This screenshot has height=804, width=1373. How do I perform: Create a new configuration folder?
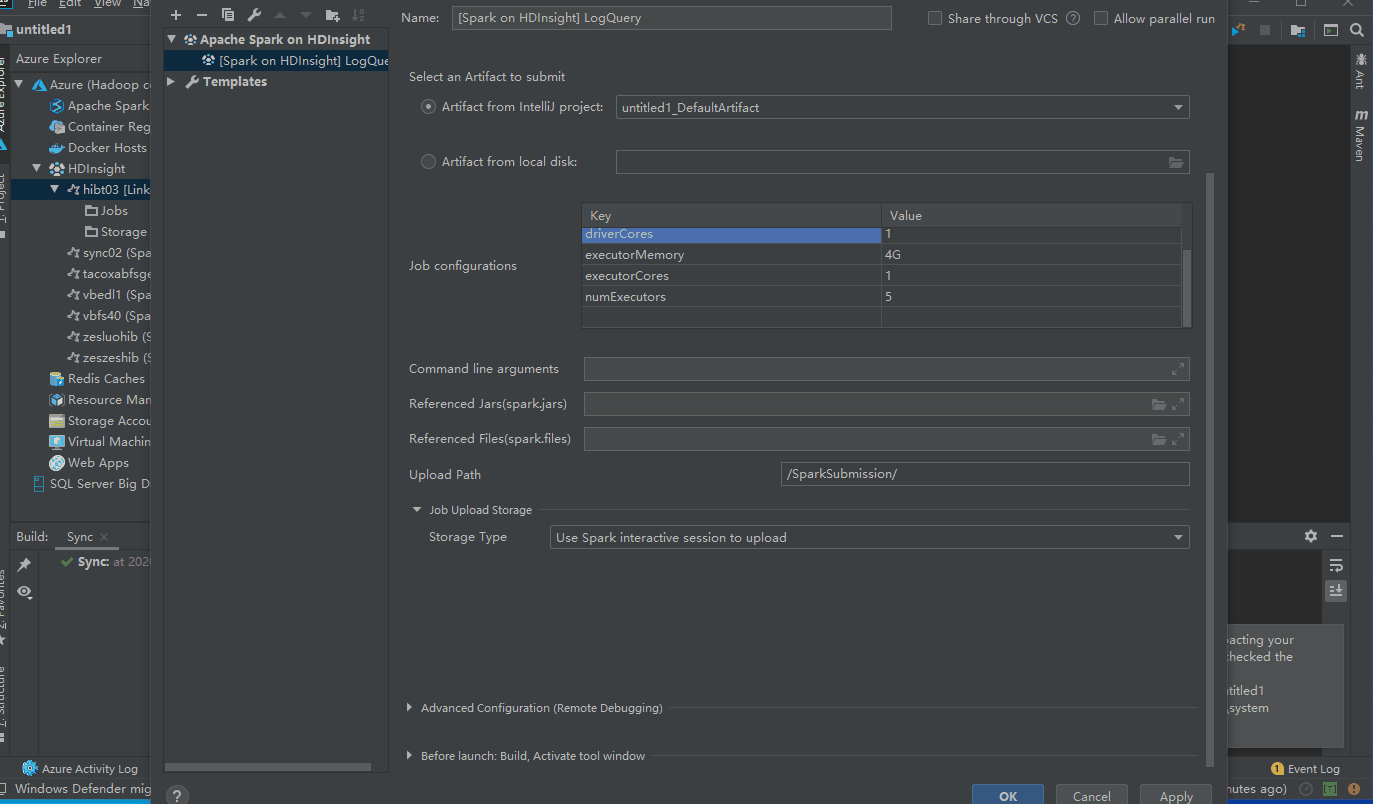pos(331,15)
